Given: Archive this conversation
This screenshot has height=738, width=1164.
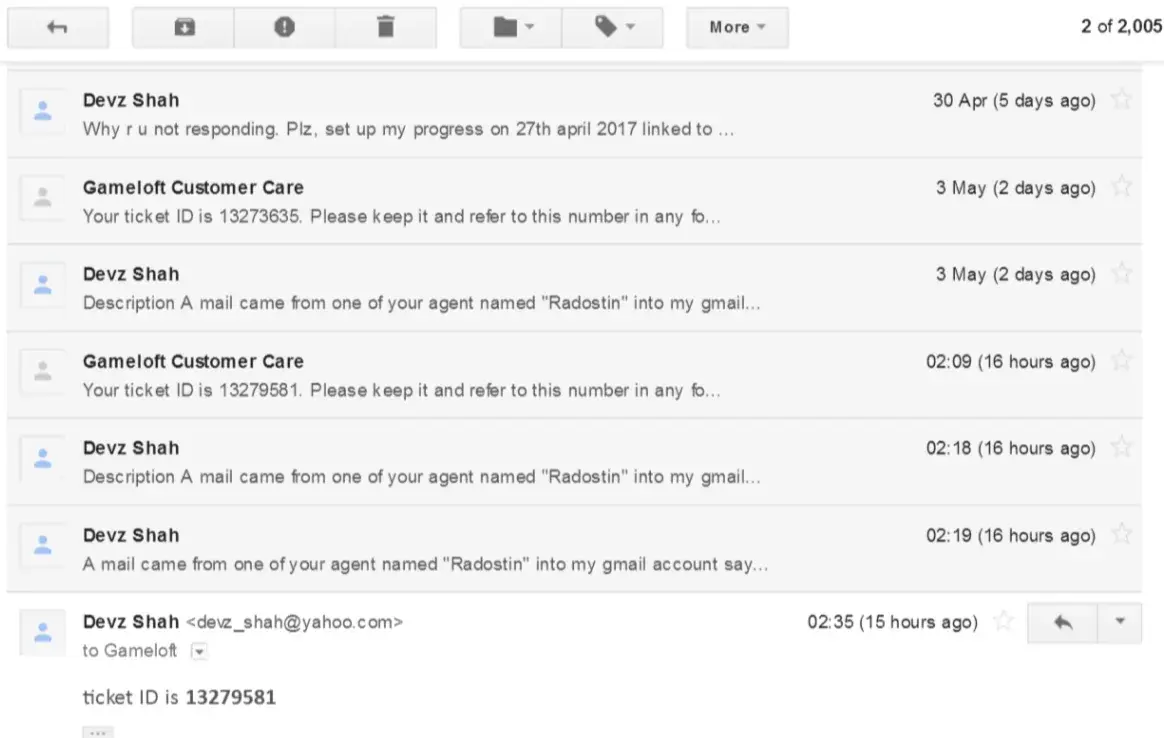Looking at the screenshot, I should pyautogui.click(x=184, y=28).
